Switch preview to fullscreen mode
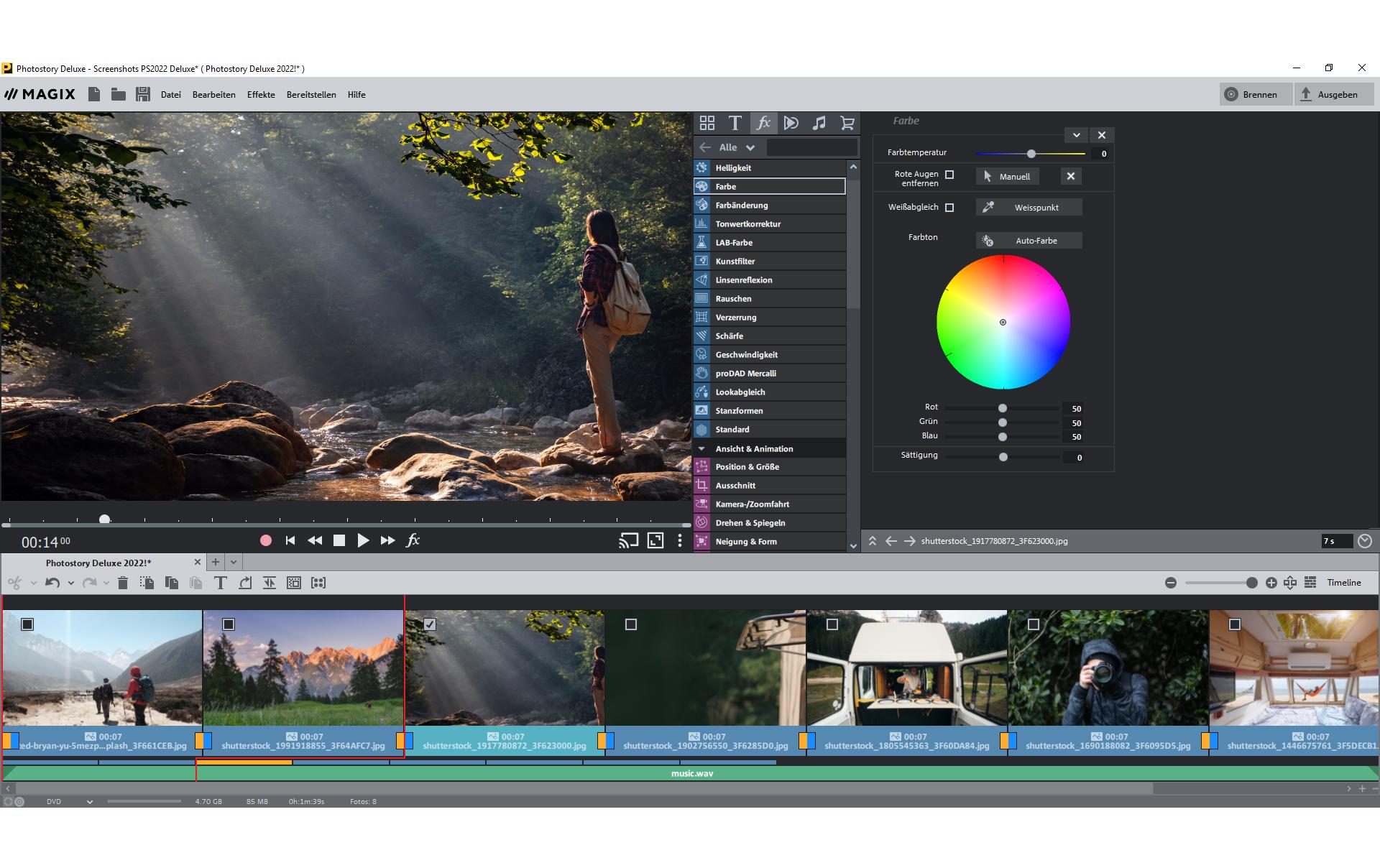1380x868 pixels. [655, 541]
